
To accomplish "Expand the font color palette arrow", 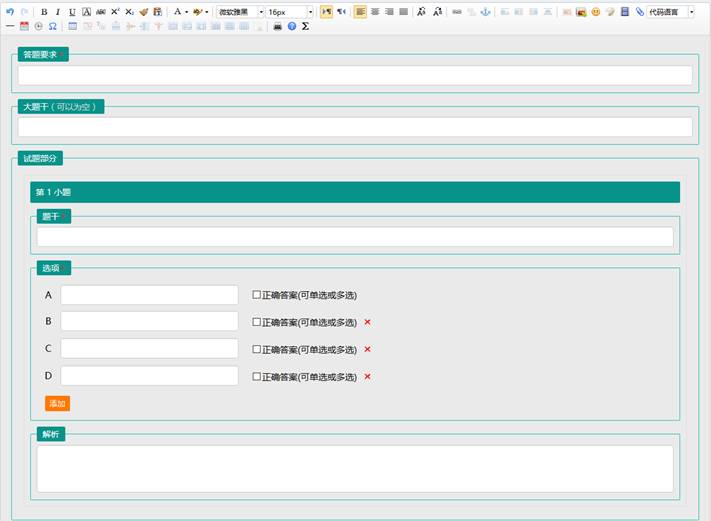I will point(186,12).
